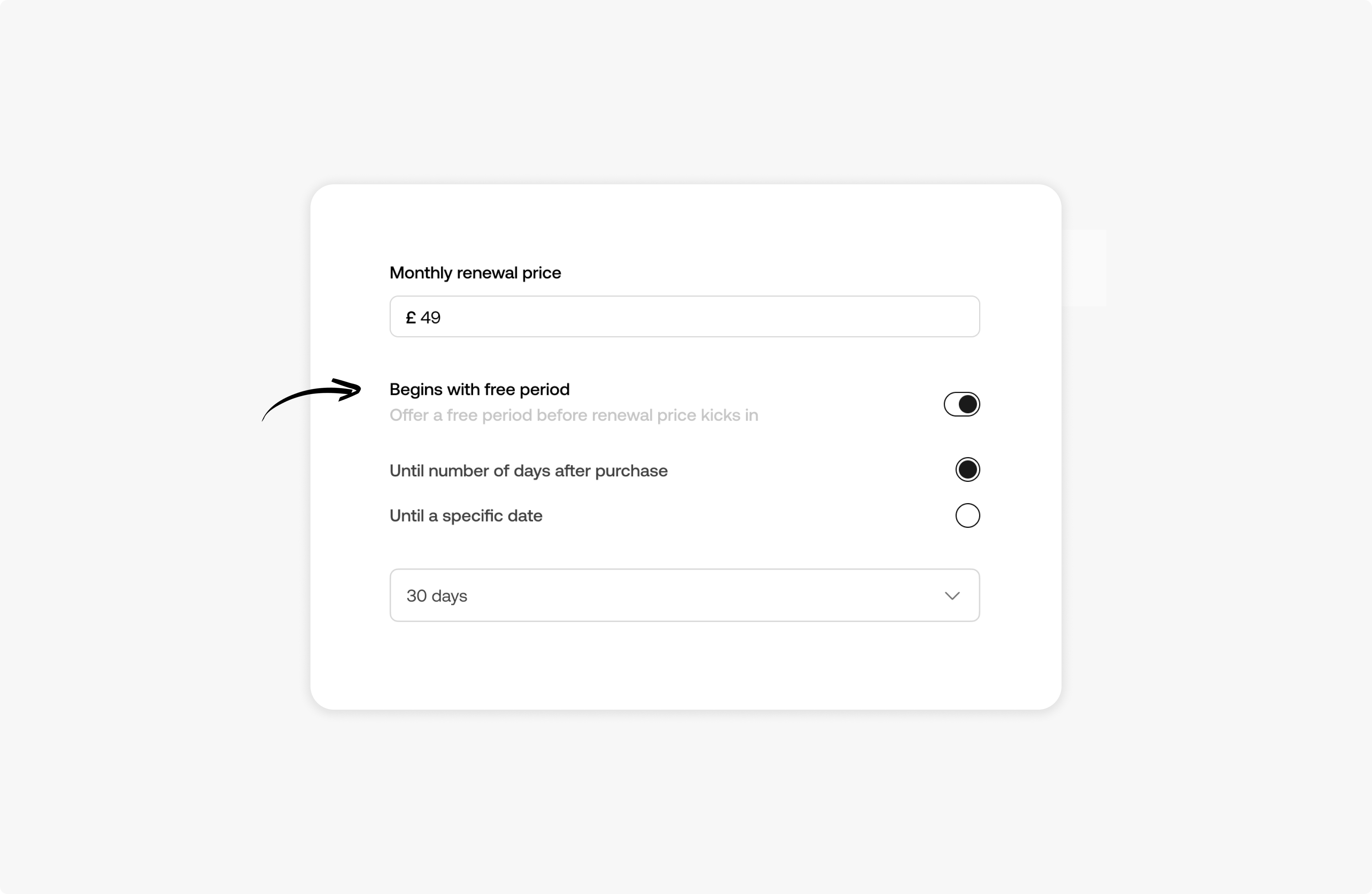Click the pound currency symbol
1372x894 pixels.
[x=410, y=317]
